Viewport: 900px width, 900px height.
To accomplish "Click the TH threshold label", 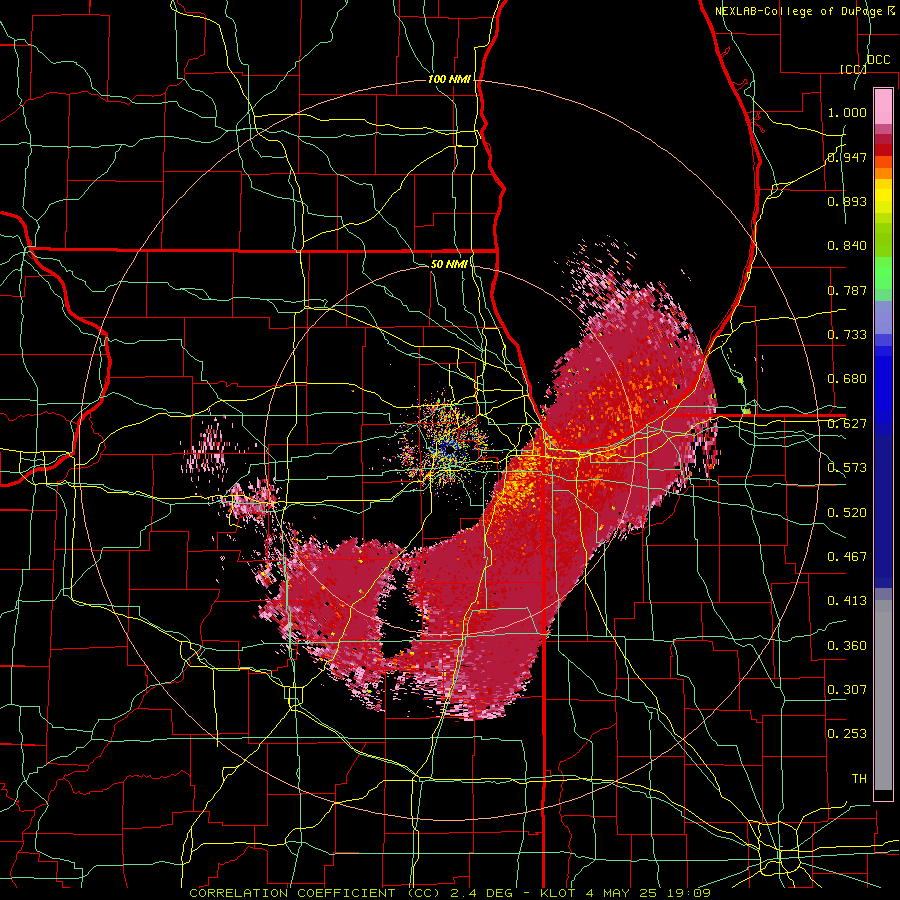I will tap(859, 779).
